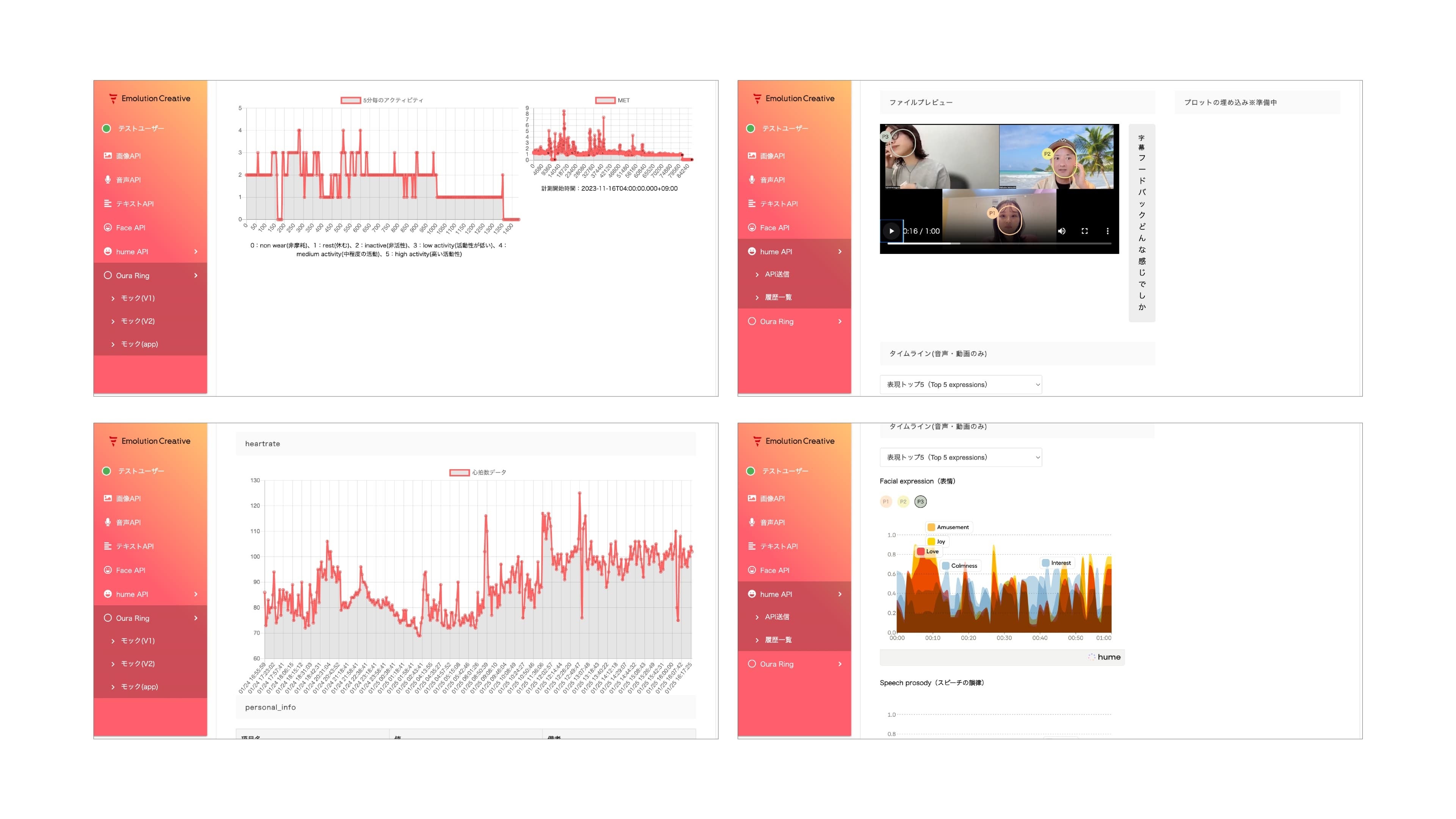Click the hume logo below the expression chart

[1105, 657]
